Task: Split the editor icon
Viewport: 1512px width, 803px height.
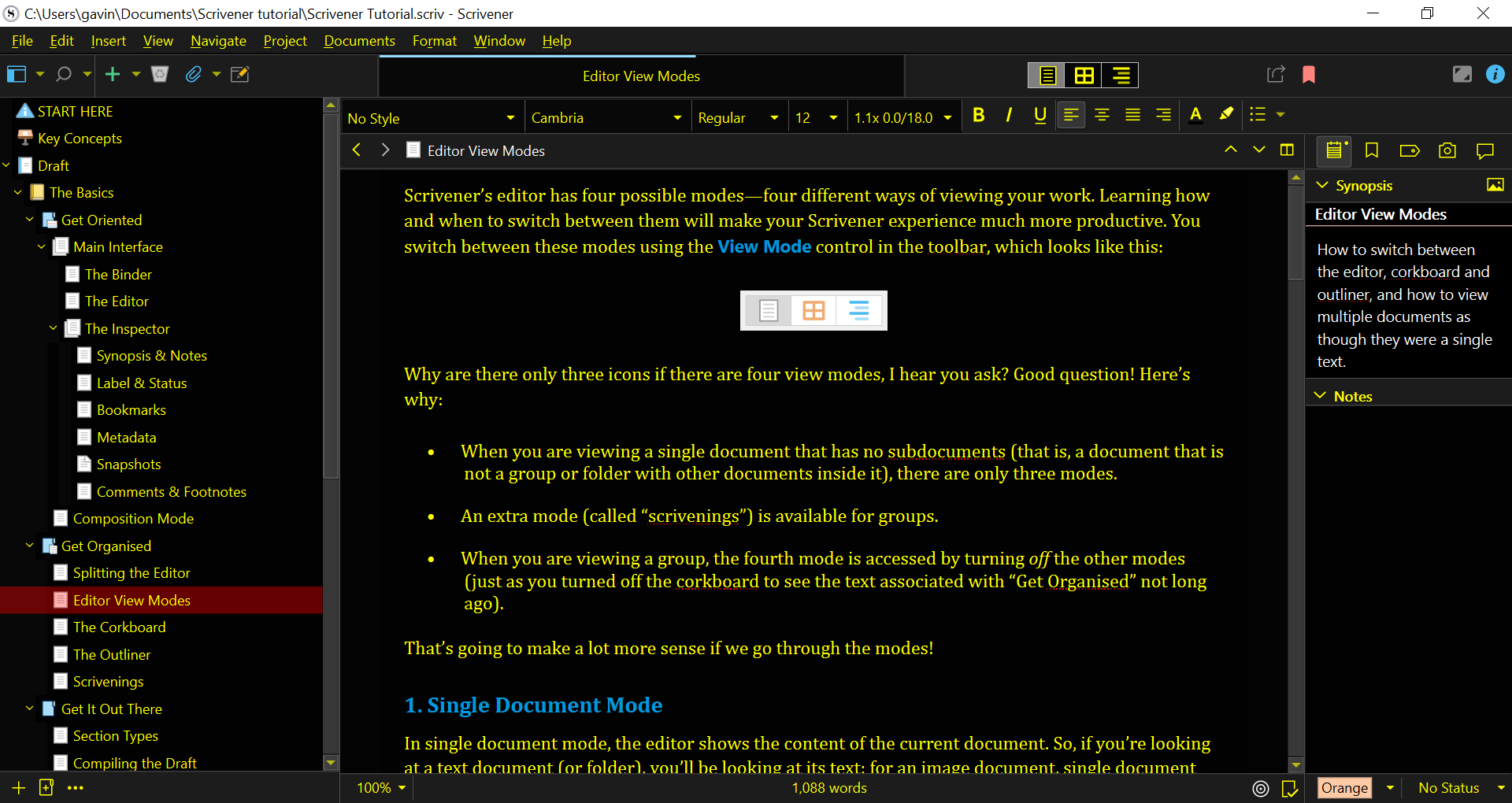Action: pos(1287,150)
